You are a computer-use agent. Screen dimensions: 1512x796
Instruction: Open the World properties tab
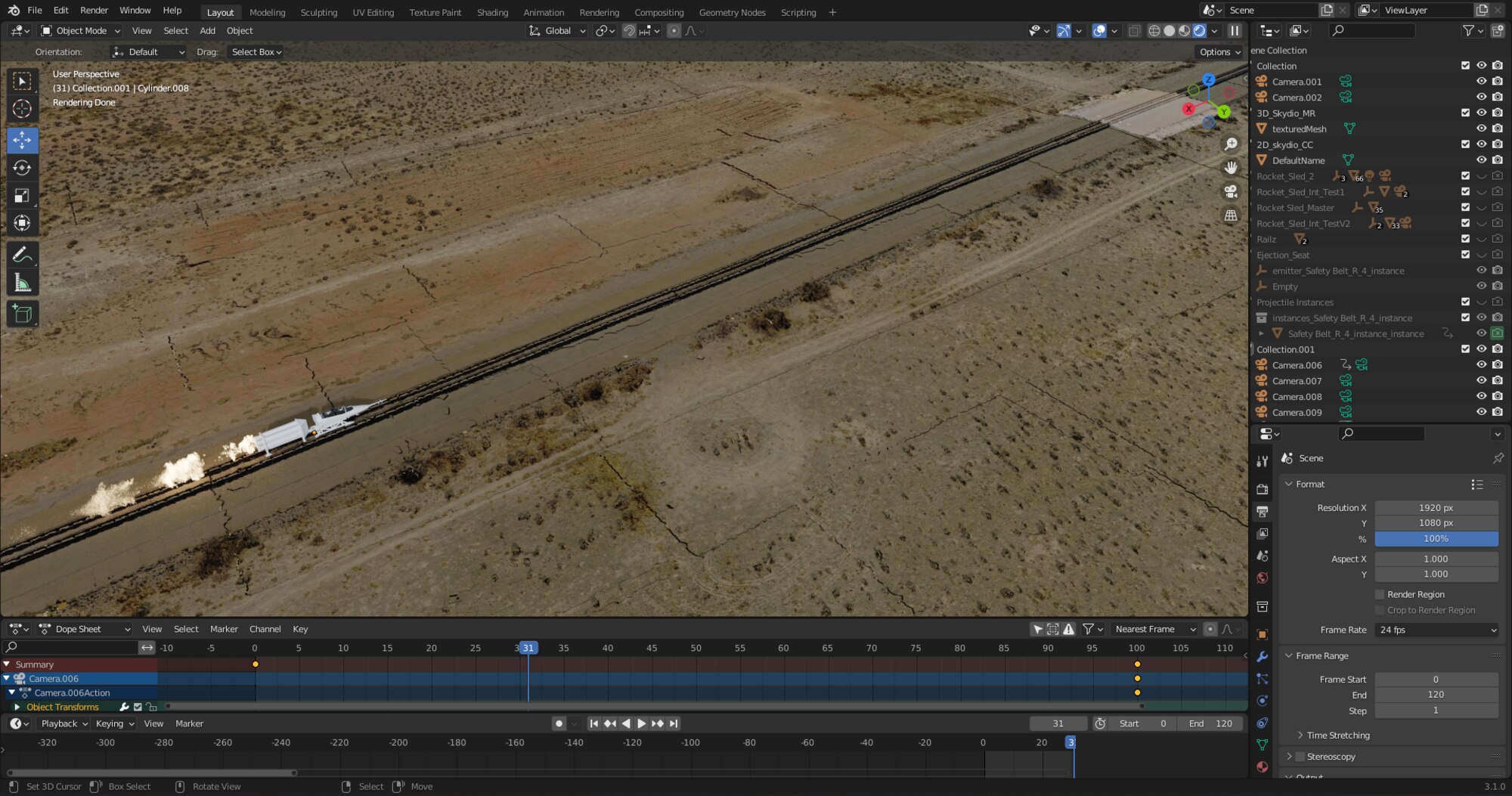click(1262, 578)
